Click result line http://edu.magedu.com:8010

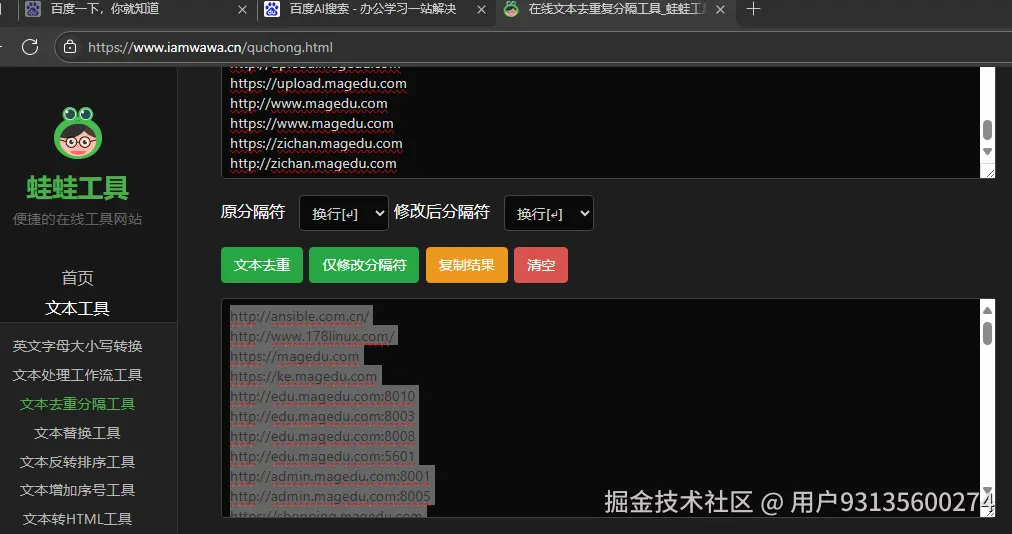(x=323, y=396)
